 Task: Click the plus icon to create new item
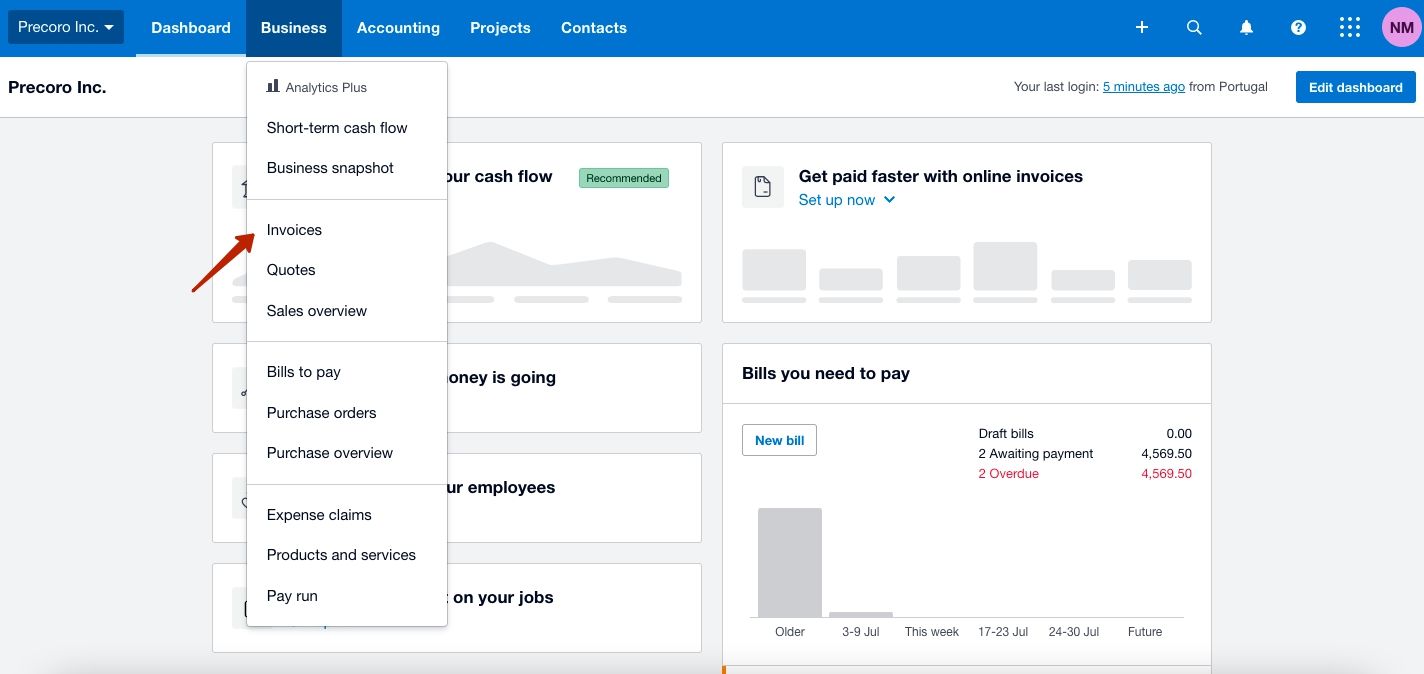pyautogui.click(x=1141, y=27)
